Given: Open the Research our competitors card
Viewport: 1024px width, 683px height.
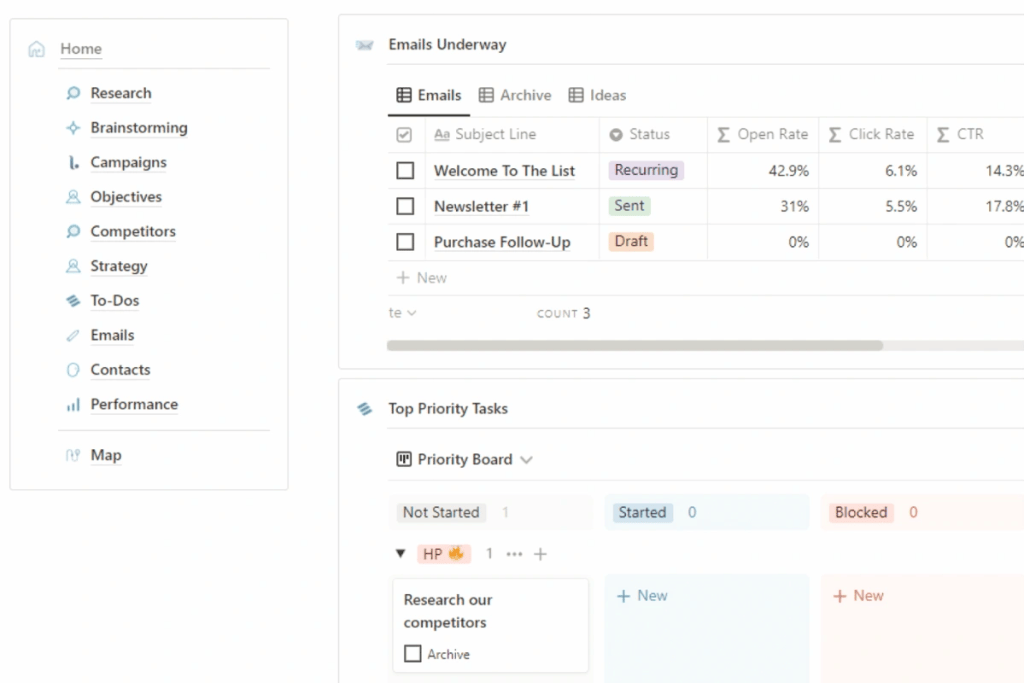Looking at the screenshot, I should [x=490, y=625].
